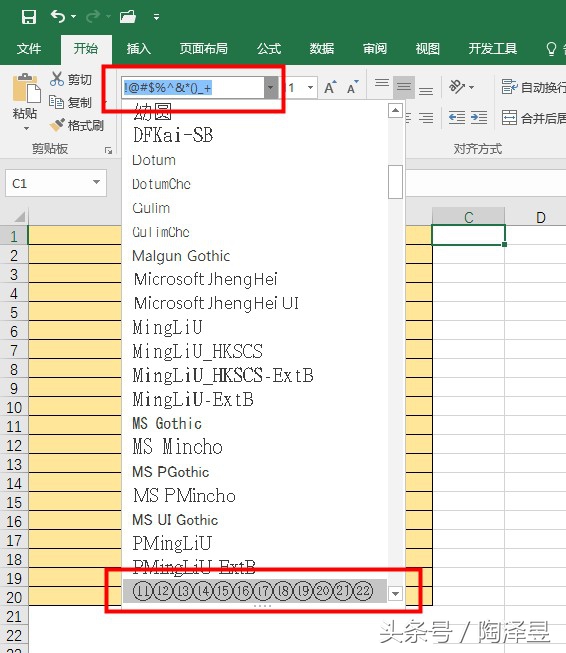This screenshot has height=653, width=566.
Task: Increase cell indent
Action: coord(479,118)
